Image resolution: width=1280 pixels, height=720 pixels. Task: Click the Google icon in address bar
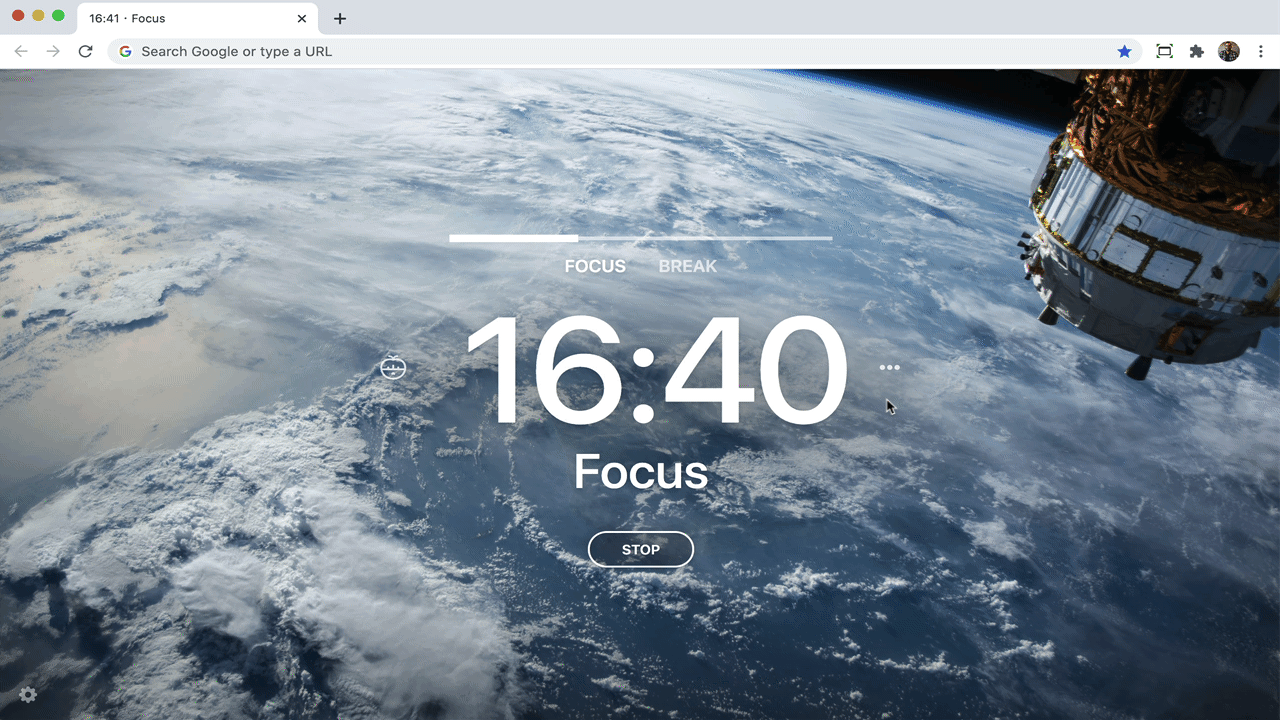point(125,51)
